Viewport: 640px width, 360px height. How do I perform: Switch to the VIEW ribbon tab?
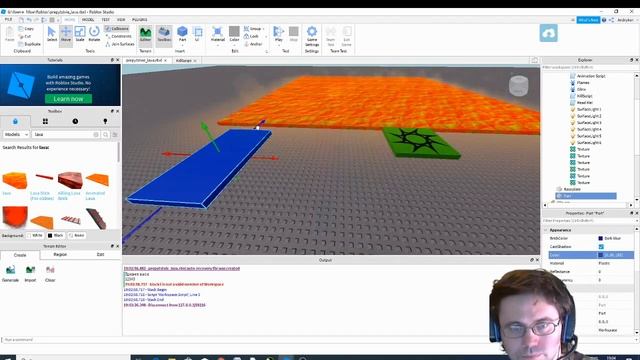[x=121, y=20]
